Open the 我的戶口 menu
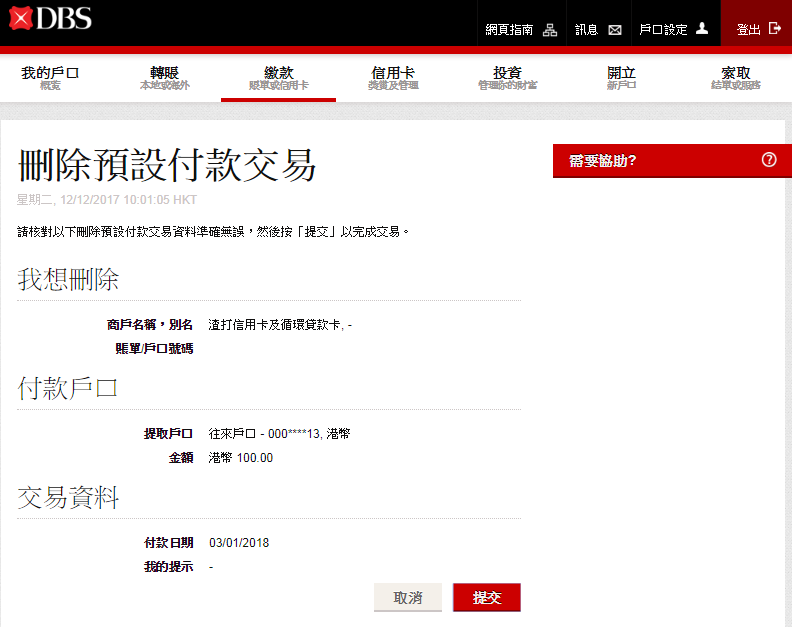 click(x=50, y=78)
